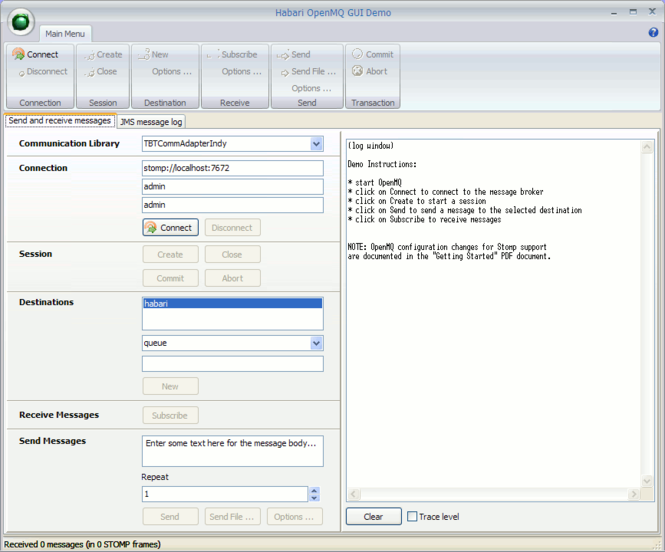
Task: Click Create in the ribbon Session group
Action: pos(103,55)
